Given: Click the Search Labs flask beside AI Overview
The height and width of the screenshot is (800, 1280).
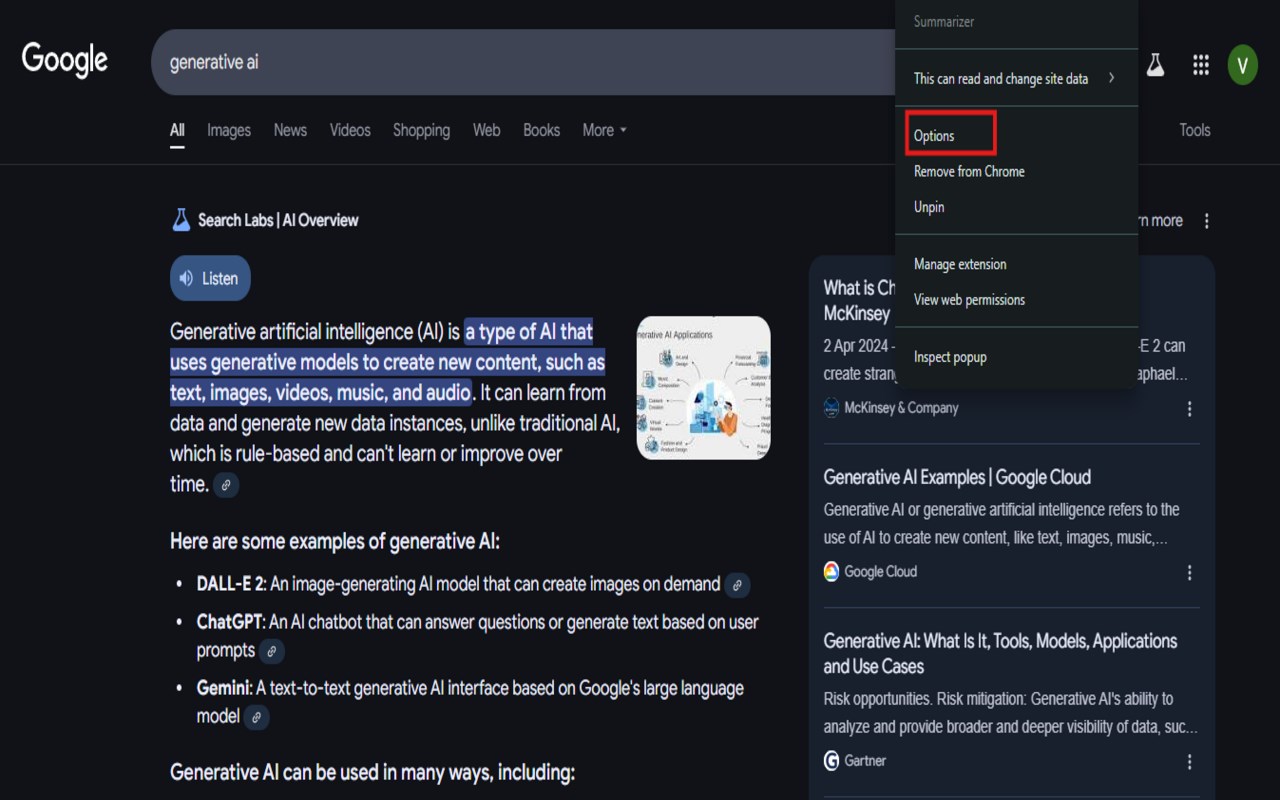Looking at the screenshot, I should (181, 220).
